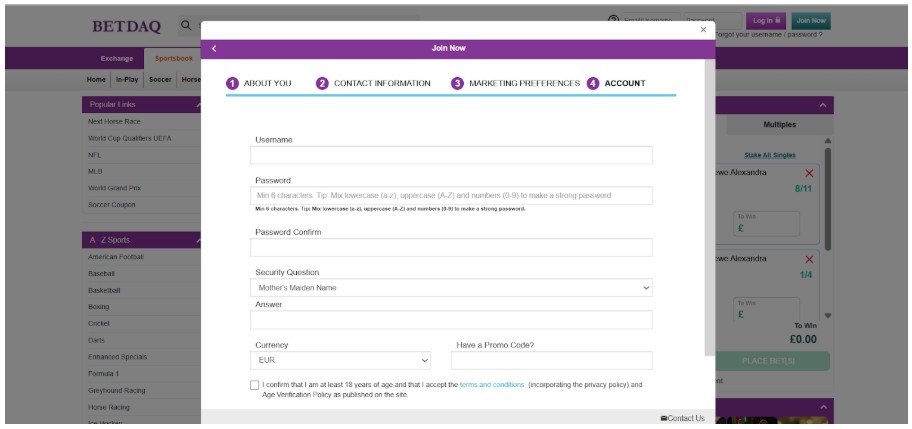Open the Currency dropdown
Viewport: 912px width, 429px height.
[341, 360]
